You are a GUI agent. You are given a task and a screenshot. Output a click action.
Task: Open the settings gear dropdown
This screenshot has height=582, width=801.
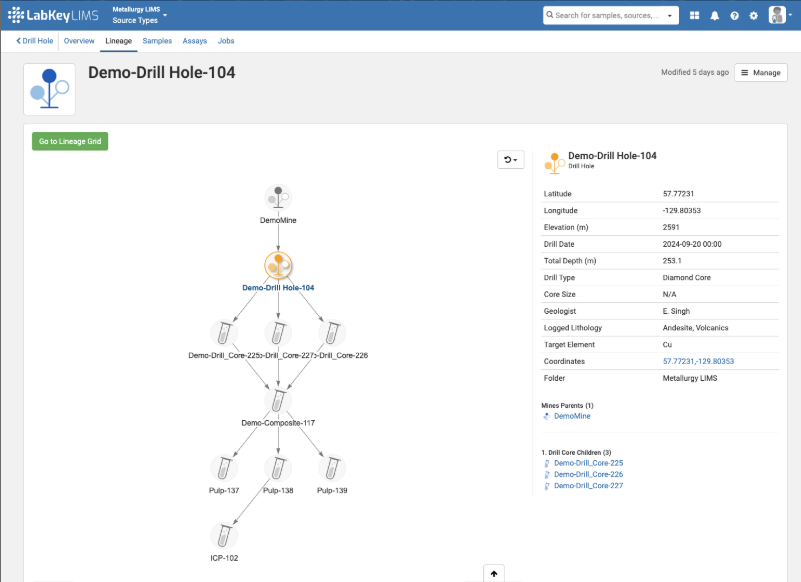(754, 16)
